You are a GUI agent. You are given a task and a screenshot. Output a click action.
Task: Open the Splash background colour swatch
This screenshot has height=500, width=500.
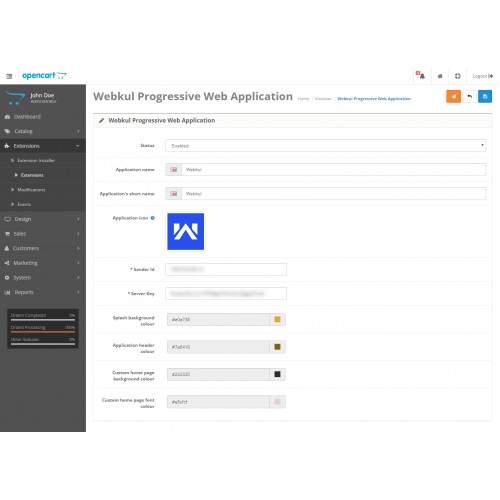277,319
